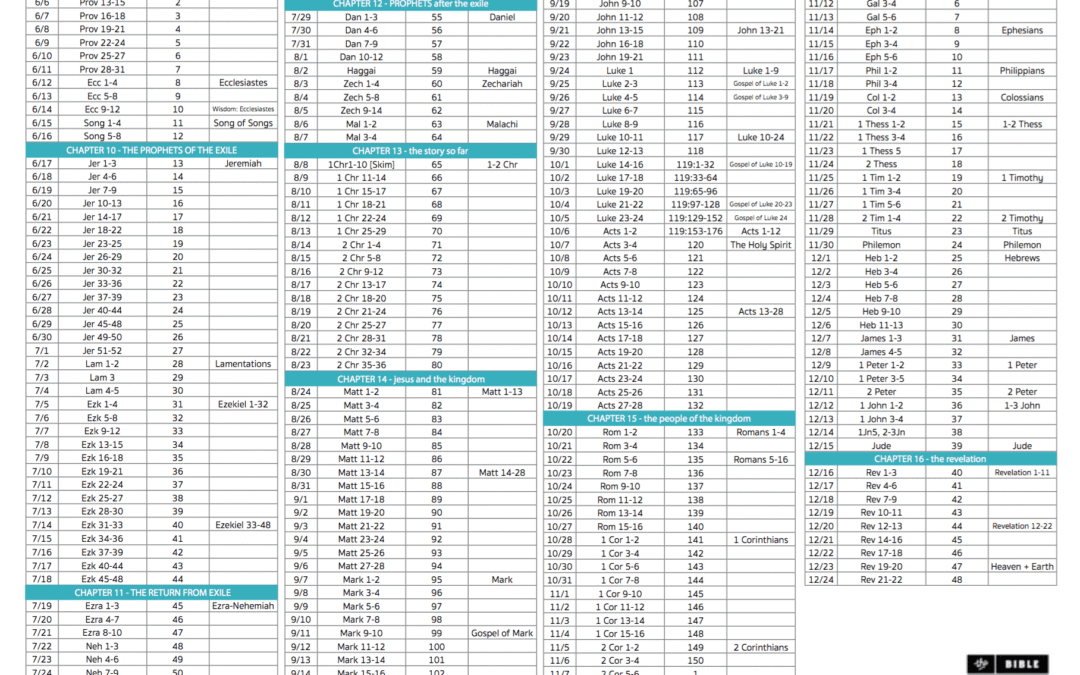Click the BibleProject logo in the corner
1080x675 pixels.
tap(1008, 664)
